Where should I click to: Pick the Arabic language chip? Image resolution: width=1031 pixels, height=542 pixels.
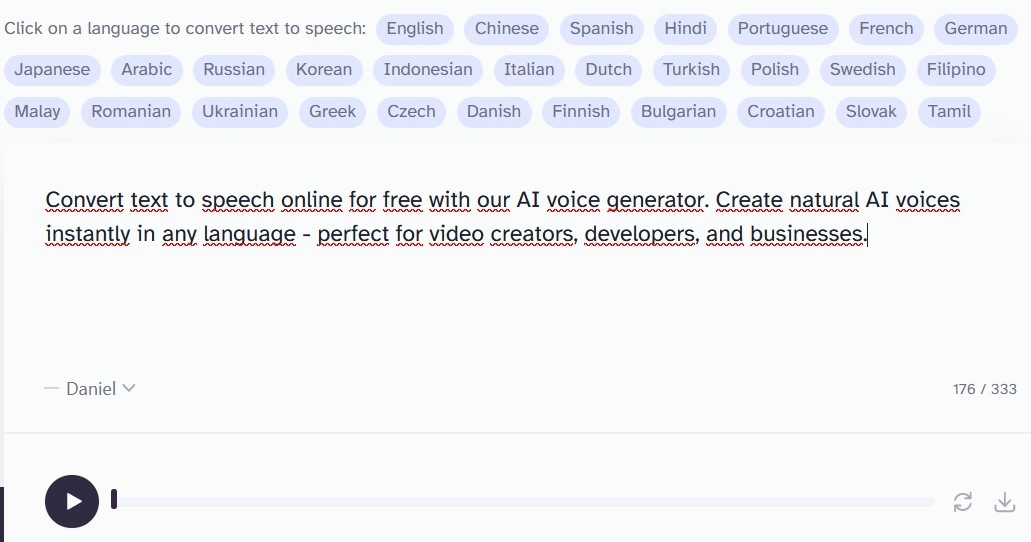147,70
